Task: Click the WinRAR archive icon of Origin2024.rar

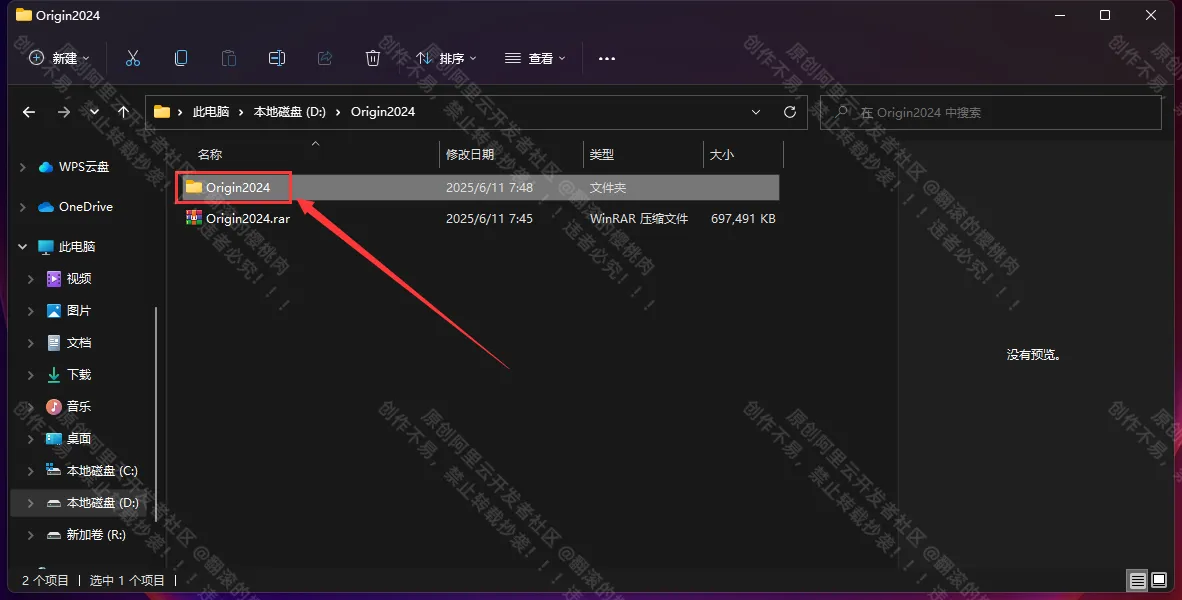Action: [194, 218]
